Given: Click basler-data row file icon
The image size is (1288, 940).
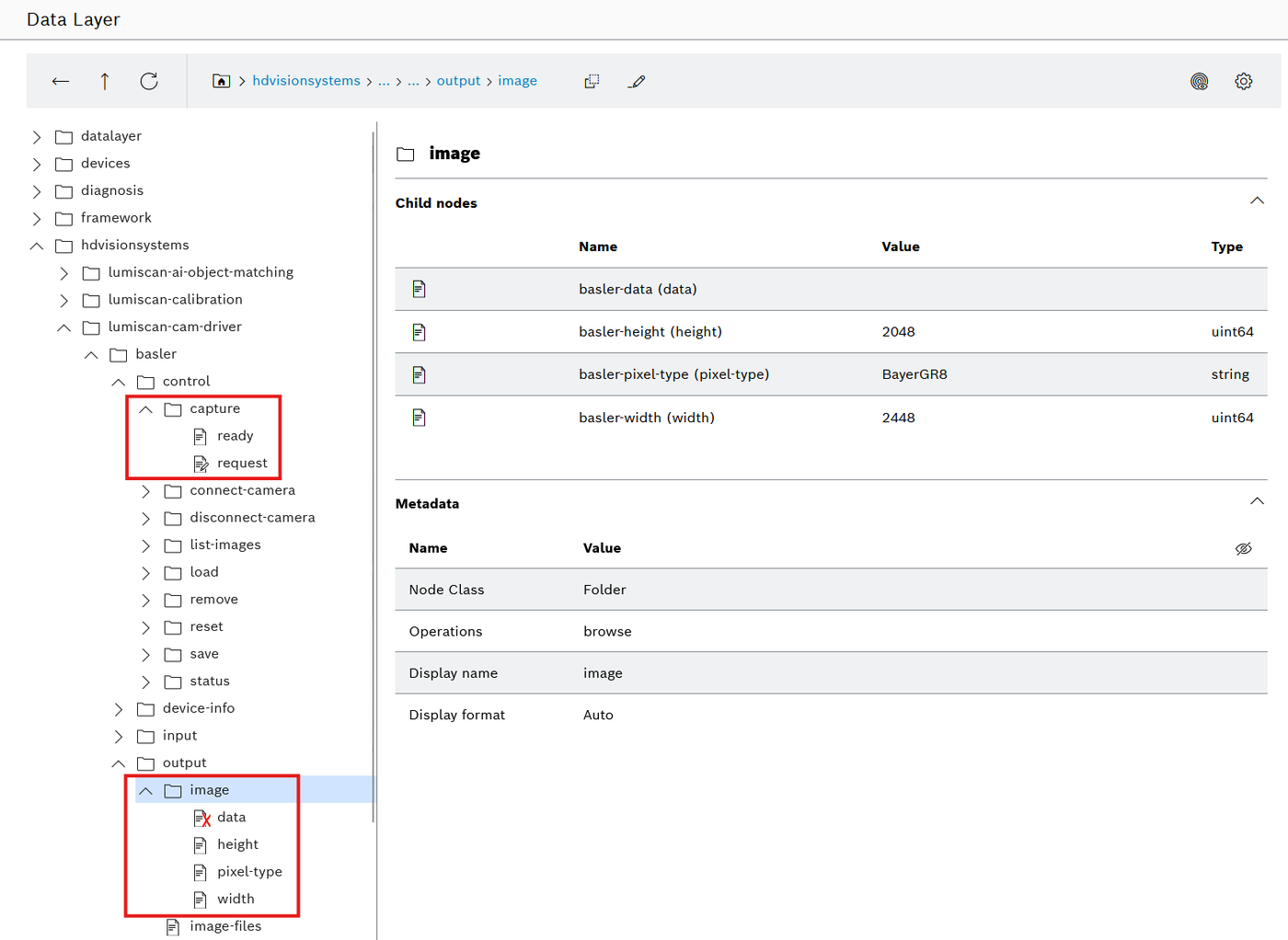Looking at the screenshot, I should click(420, 289).
